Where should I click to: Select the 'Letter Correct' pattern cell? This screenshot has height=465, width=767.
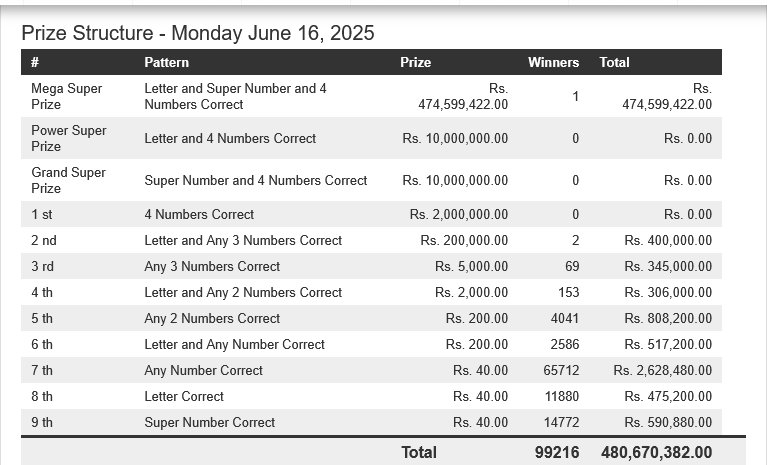pyautogui.click(x=184, y=396)
